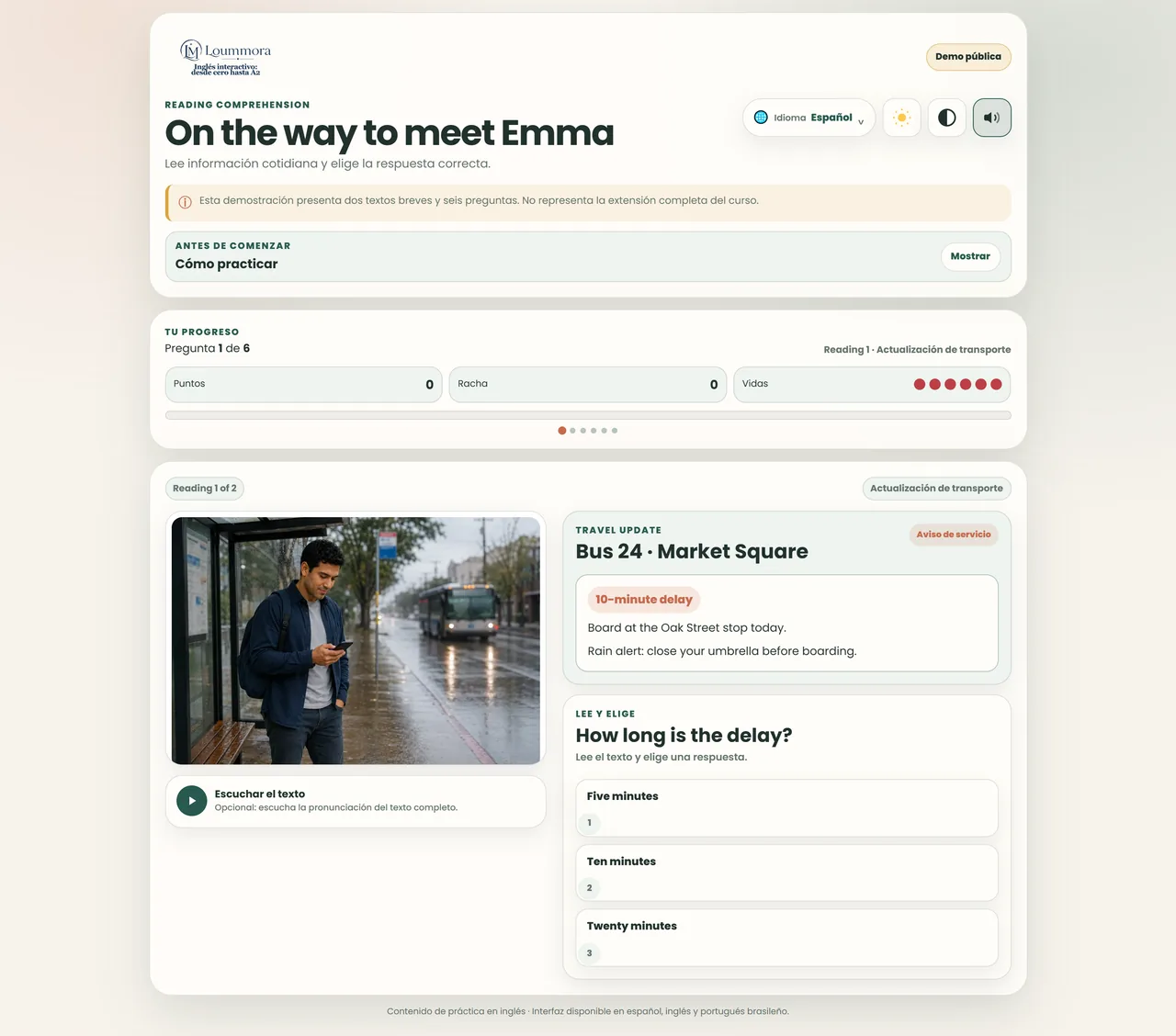Click the progress bar track
The width and height of the screenshot is (1176, 1036).
588,415
